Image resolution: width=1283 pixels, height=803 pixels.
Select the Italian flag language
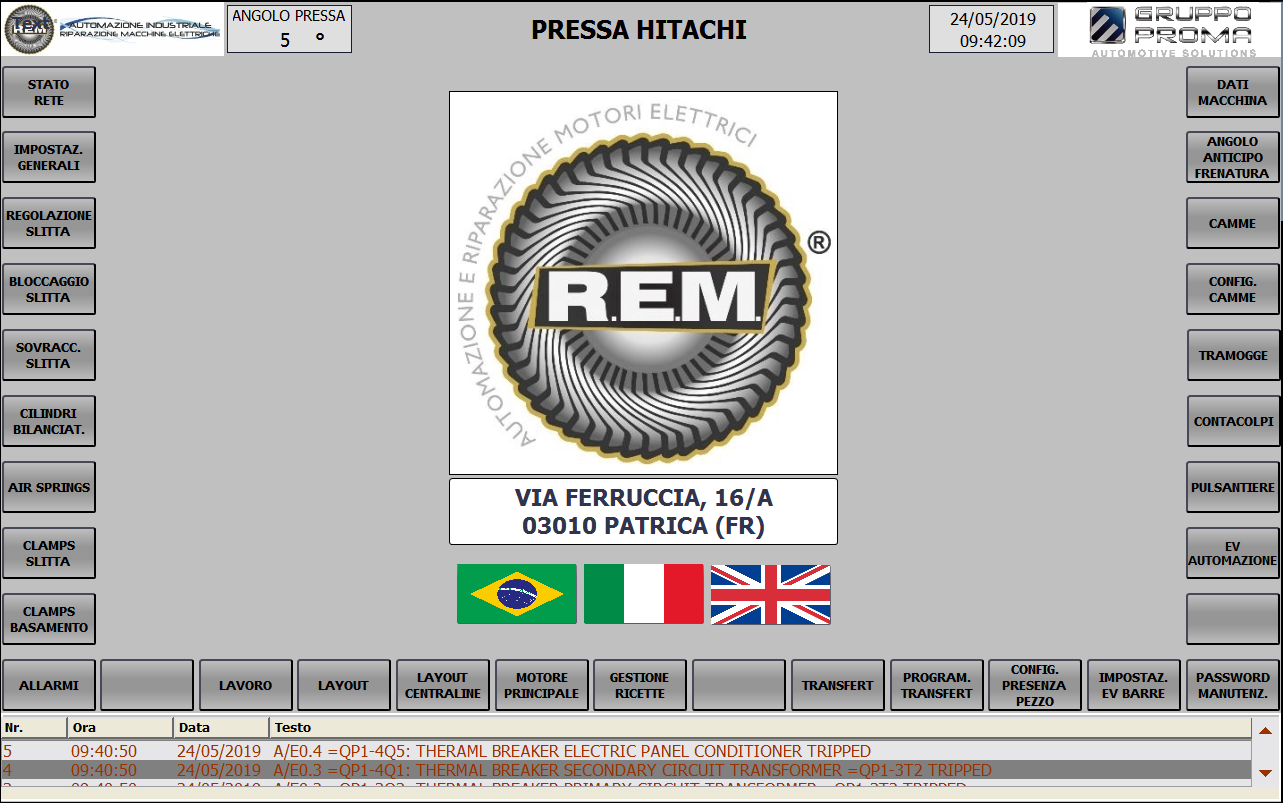pos(643,594)
